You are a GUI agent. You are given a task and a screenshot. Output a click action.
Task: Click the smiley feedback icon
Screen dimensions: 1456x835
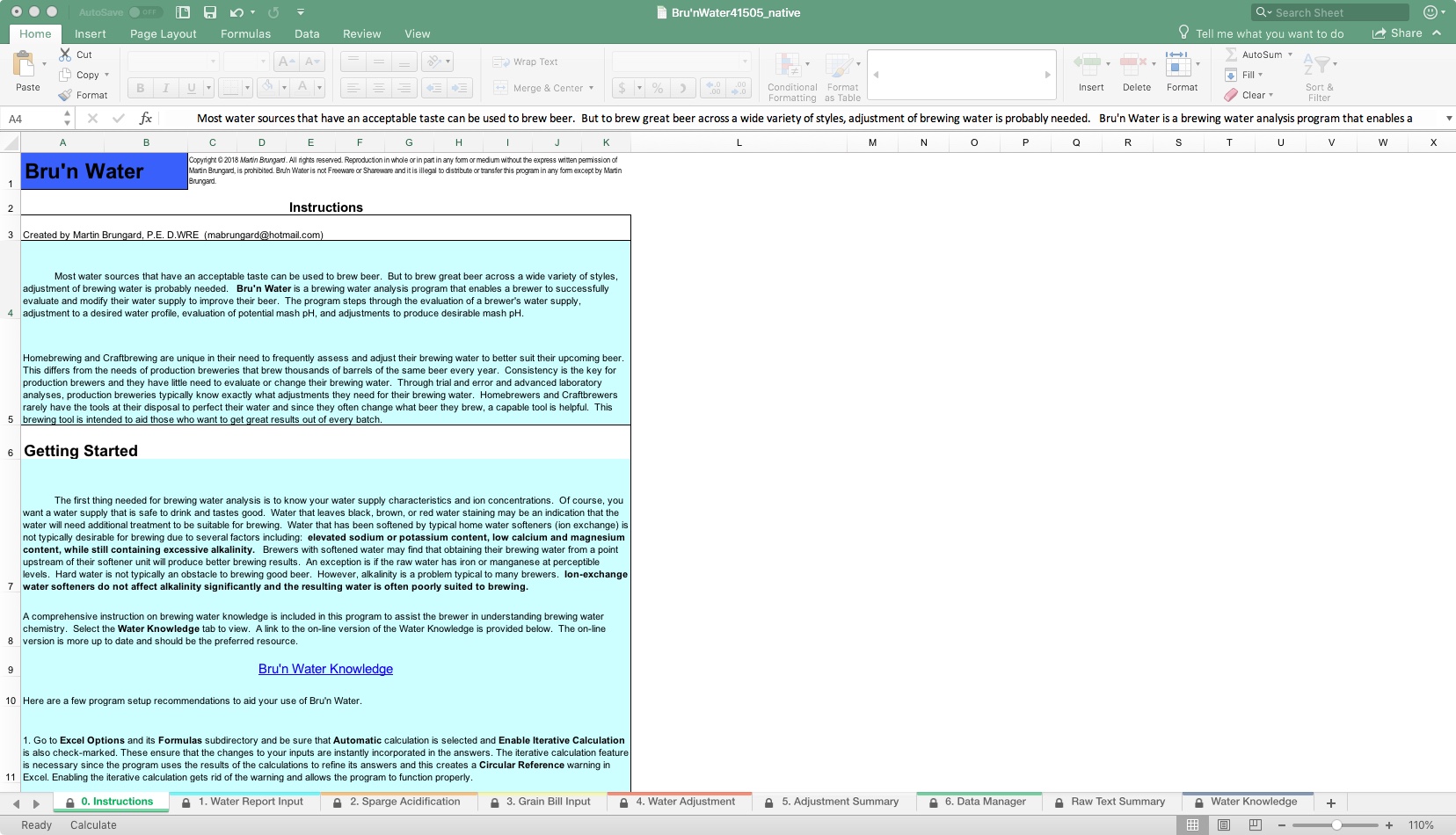pyautogui.click(x=1431, y=12)
